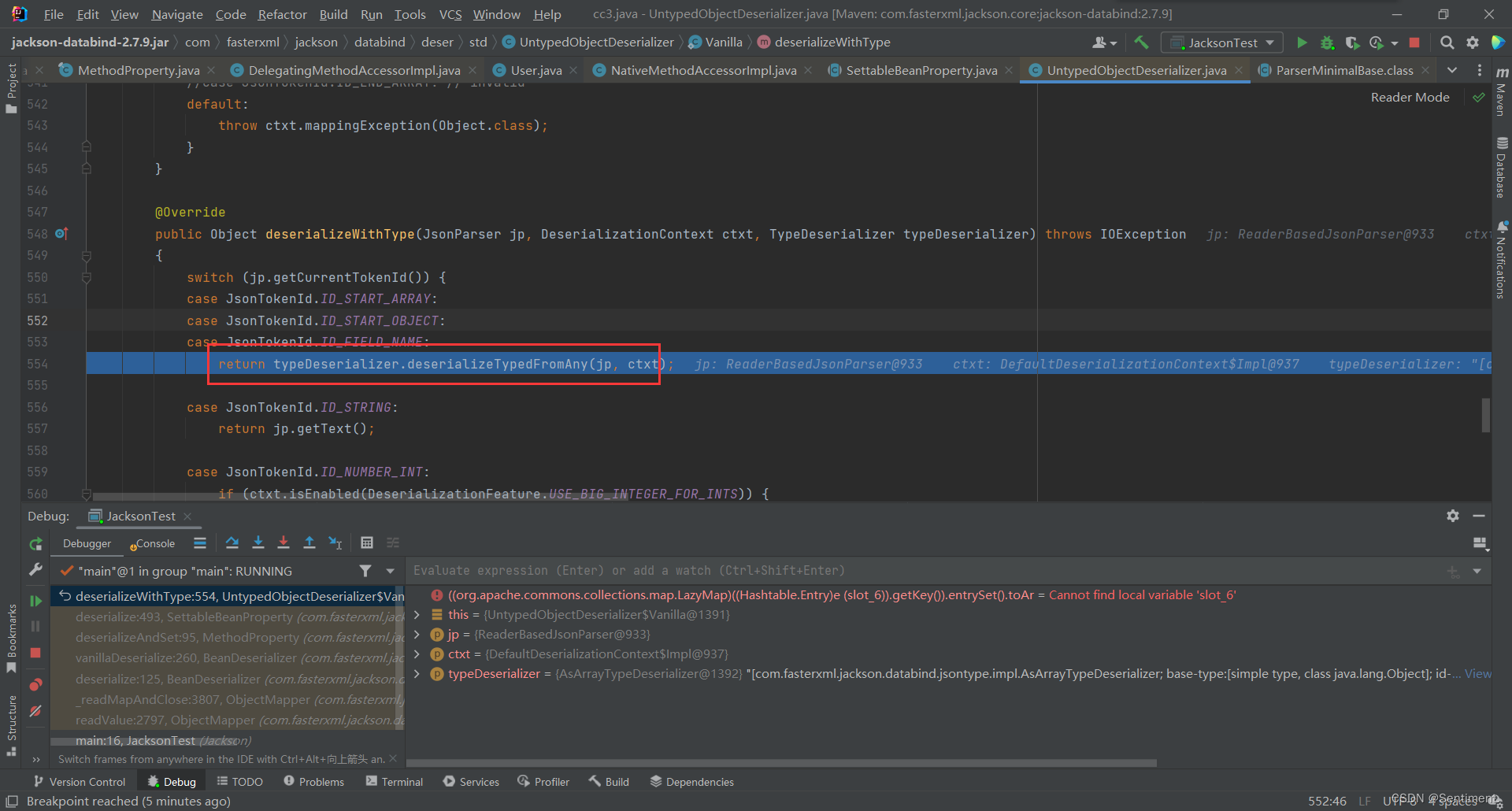Click the Search Everywhere magnifier icon

pos(1447,43)
